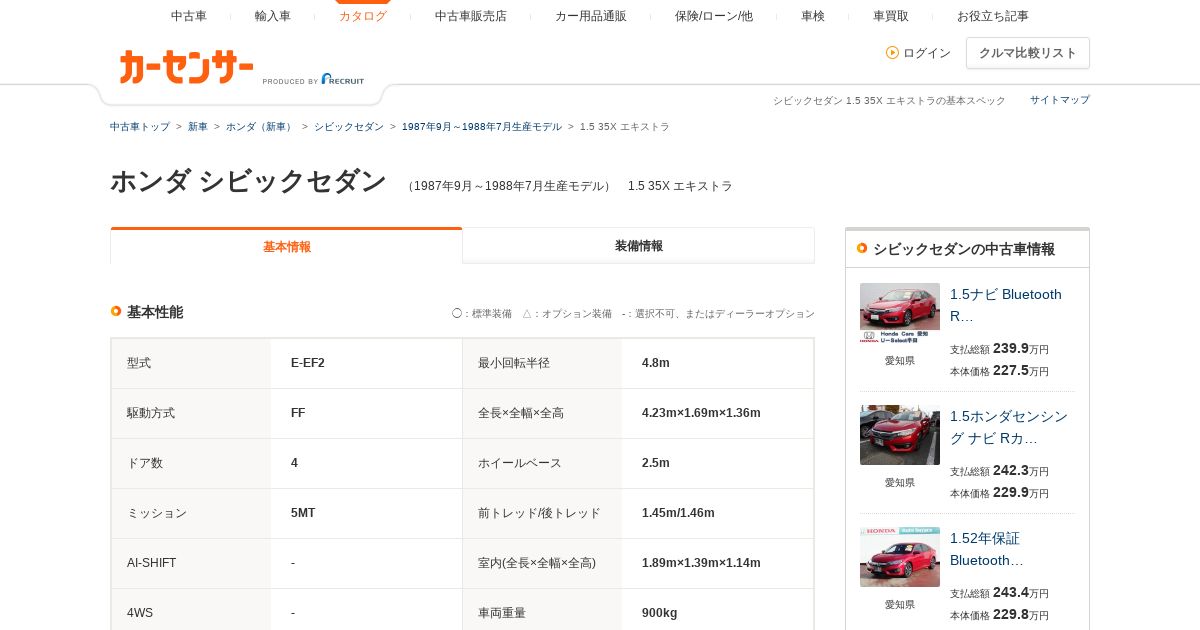This screenshot has width=1200, height=630.
Task: Click the 5MT transmission value
Action: tap(303, 513)
